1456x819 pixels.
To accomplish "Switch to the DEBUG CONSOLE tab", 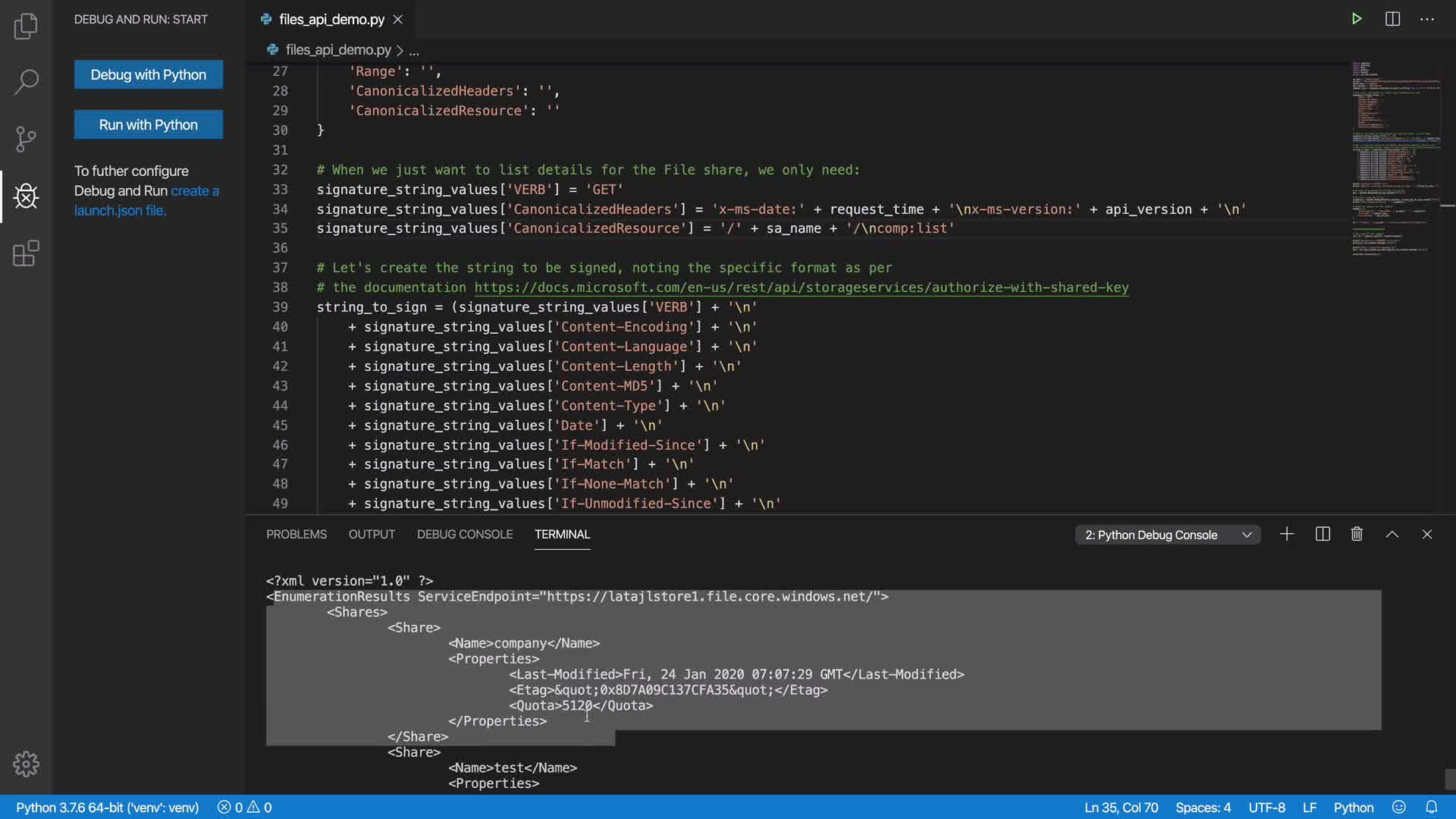I will [x=464, y=535].
